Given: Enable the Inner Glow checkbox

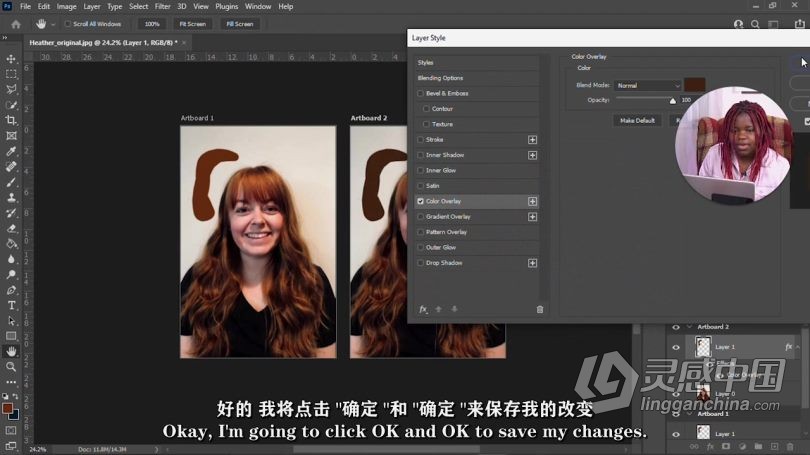Looking at the screenshot, I should click(x=420, y=170).
